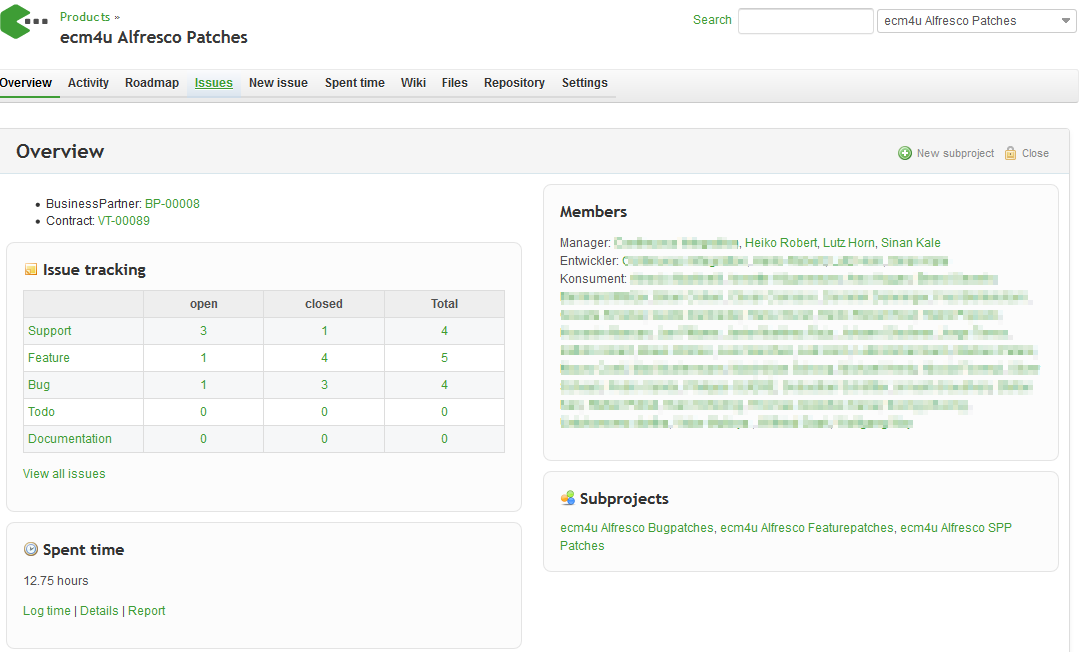
Task: Go to the Wiki tab
Action: [x=413, y=83]
